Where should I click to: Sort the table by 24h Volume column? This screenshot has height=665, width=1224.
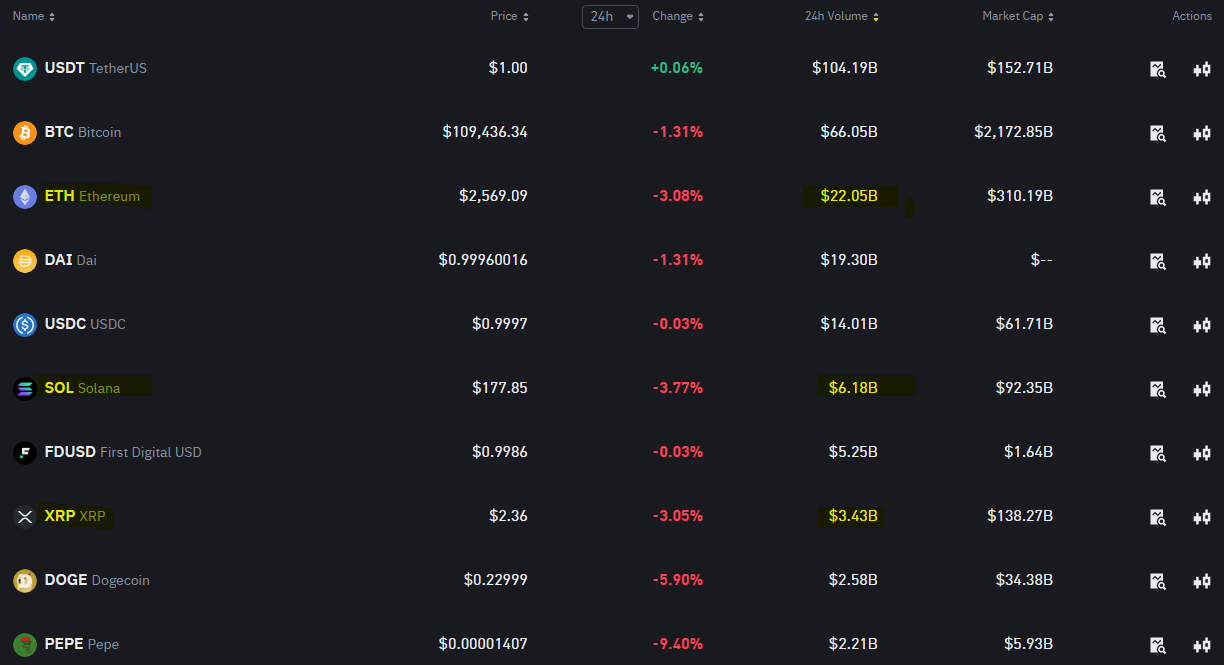pyautogui.click(x=842, y=16)
